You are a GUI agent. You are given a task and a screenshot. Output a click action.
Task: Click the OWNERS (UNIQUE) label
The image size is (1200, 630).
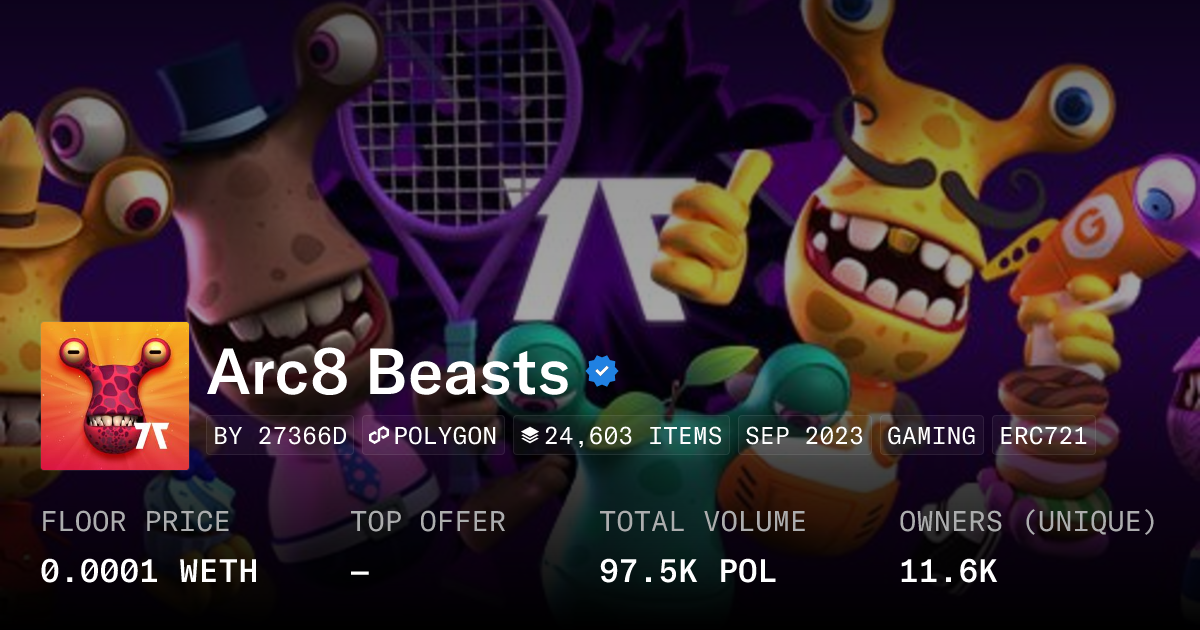coord(1028,522)
